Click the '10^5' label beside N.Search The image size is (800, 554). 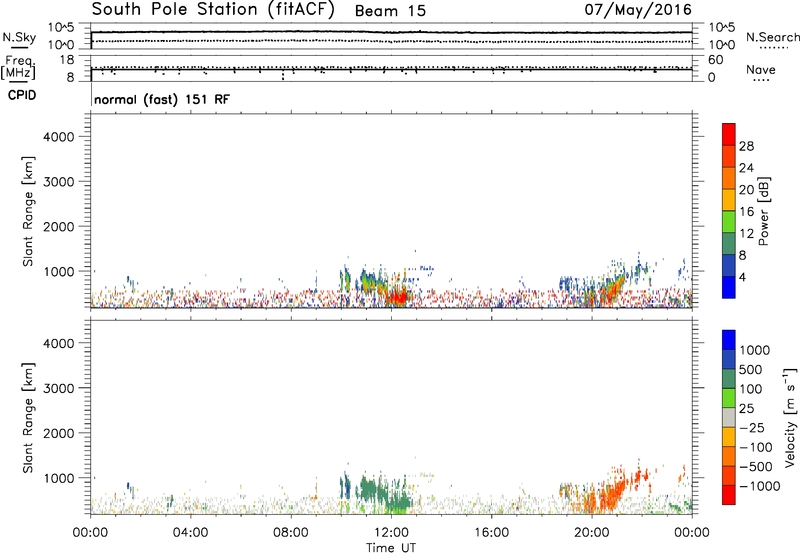[x=722, y=27]
